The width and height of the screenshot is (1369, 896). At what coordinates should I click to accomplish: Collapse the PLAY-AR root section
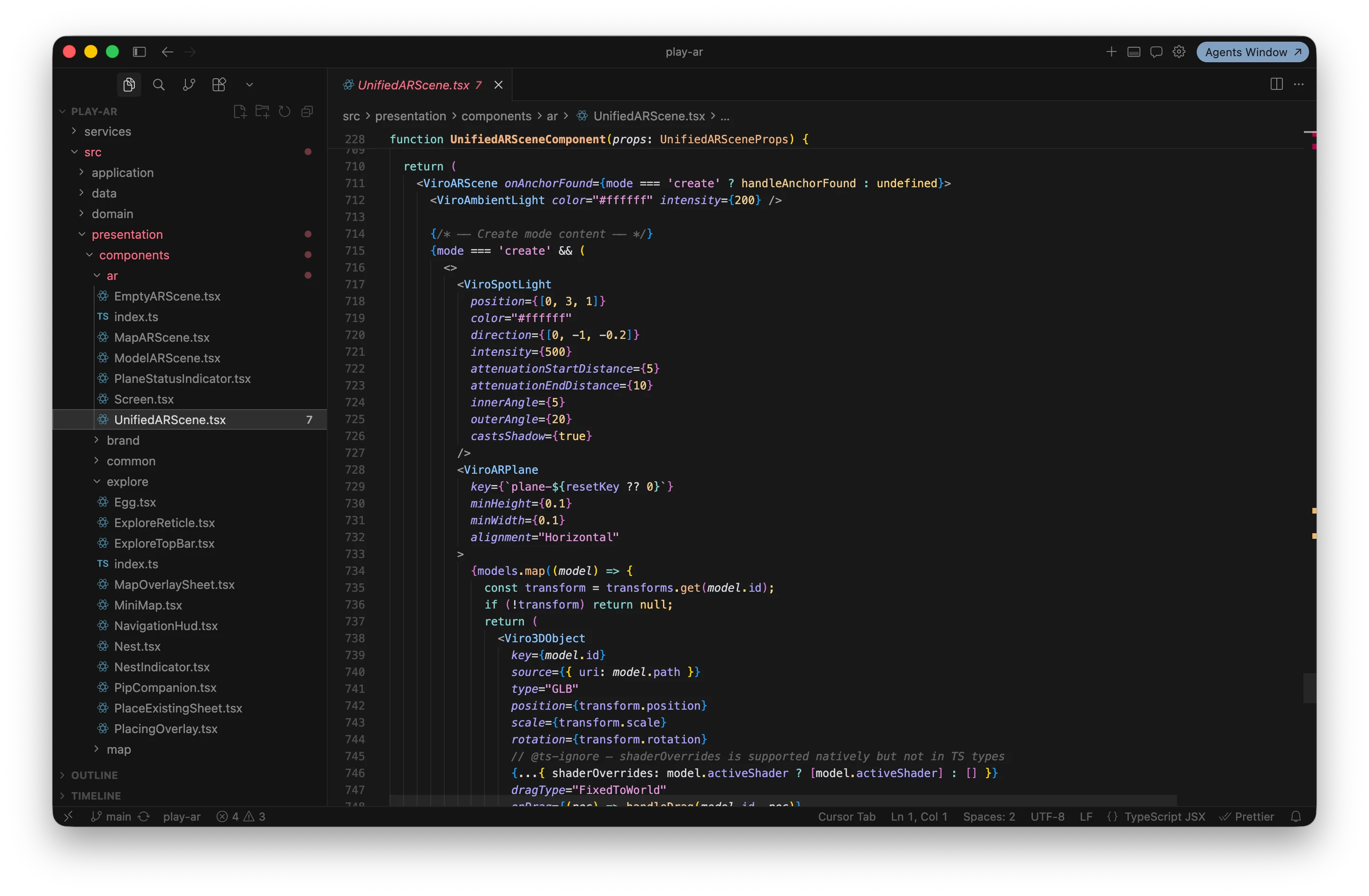click(x=88, y=111)
